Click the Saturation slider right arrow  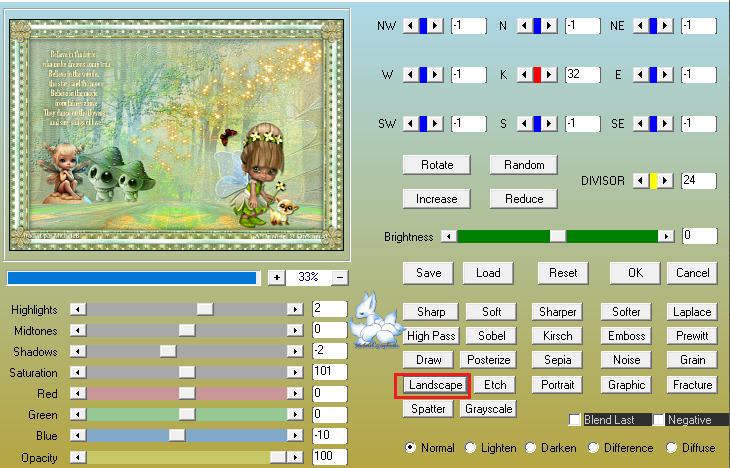click(x=295, y=372)
